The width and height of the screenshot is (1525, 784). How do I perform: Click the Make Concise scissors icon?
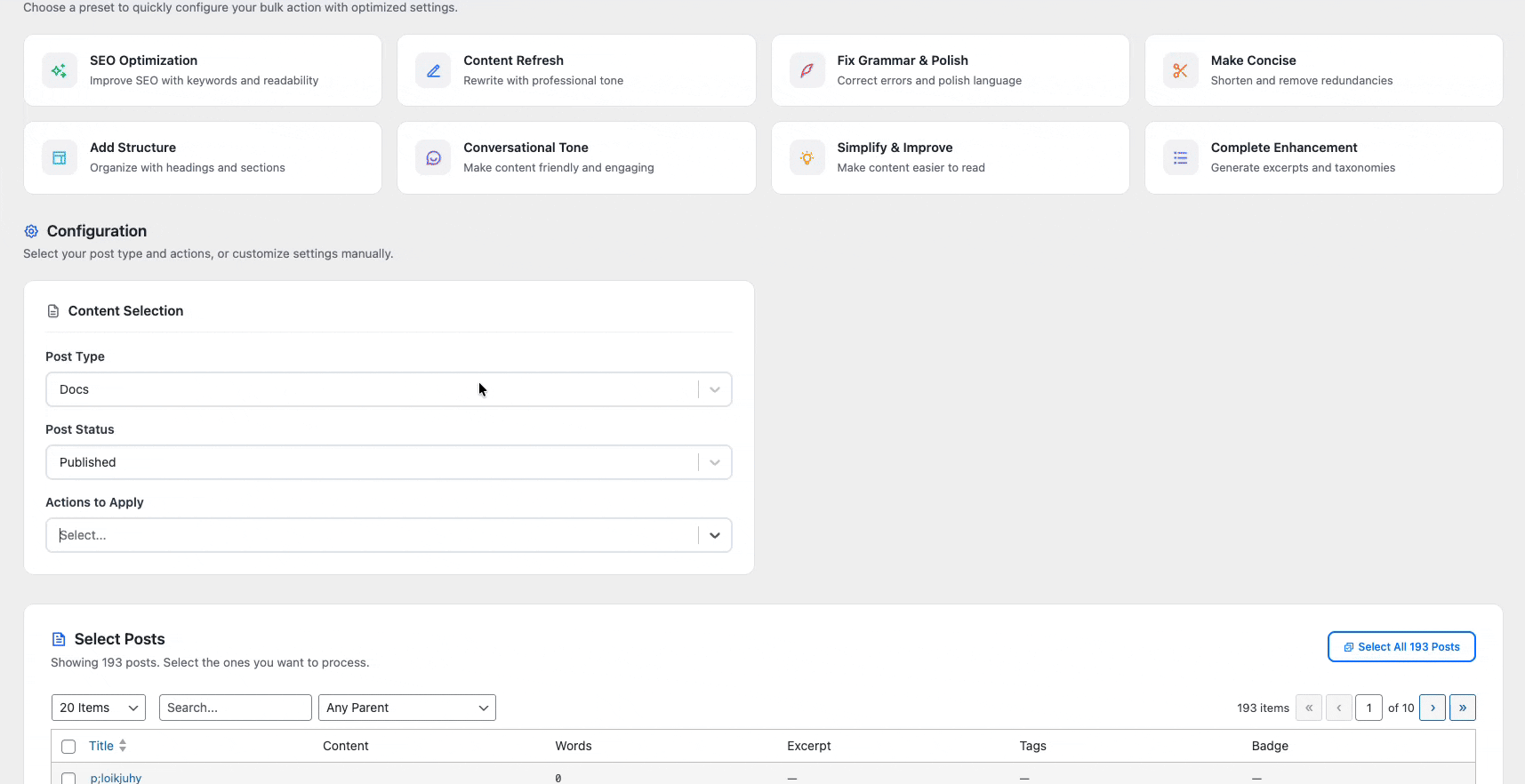[x=1180, y=71]
